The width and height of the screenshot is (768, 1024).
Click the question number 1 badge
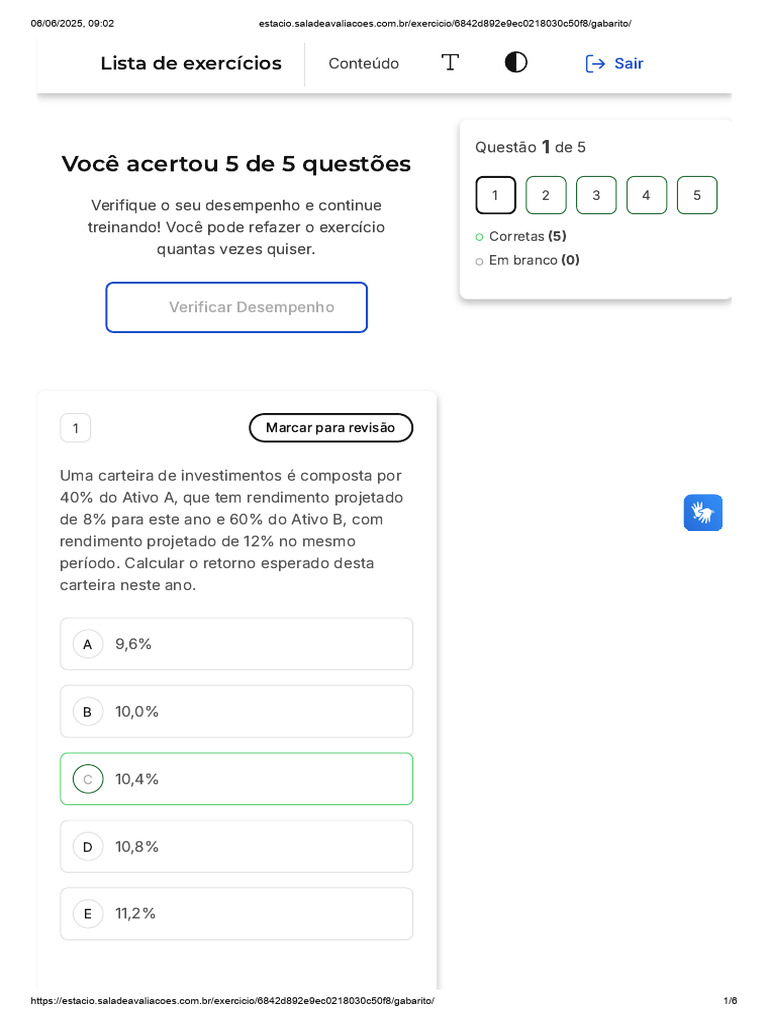click(75, 428)
